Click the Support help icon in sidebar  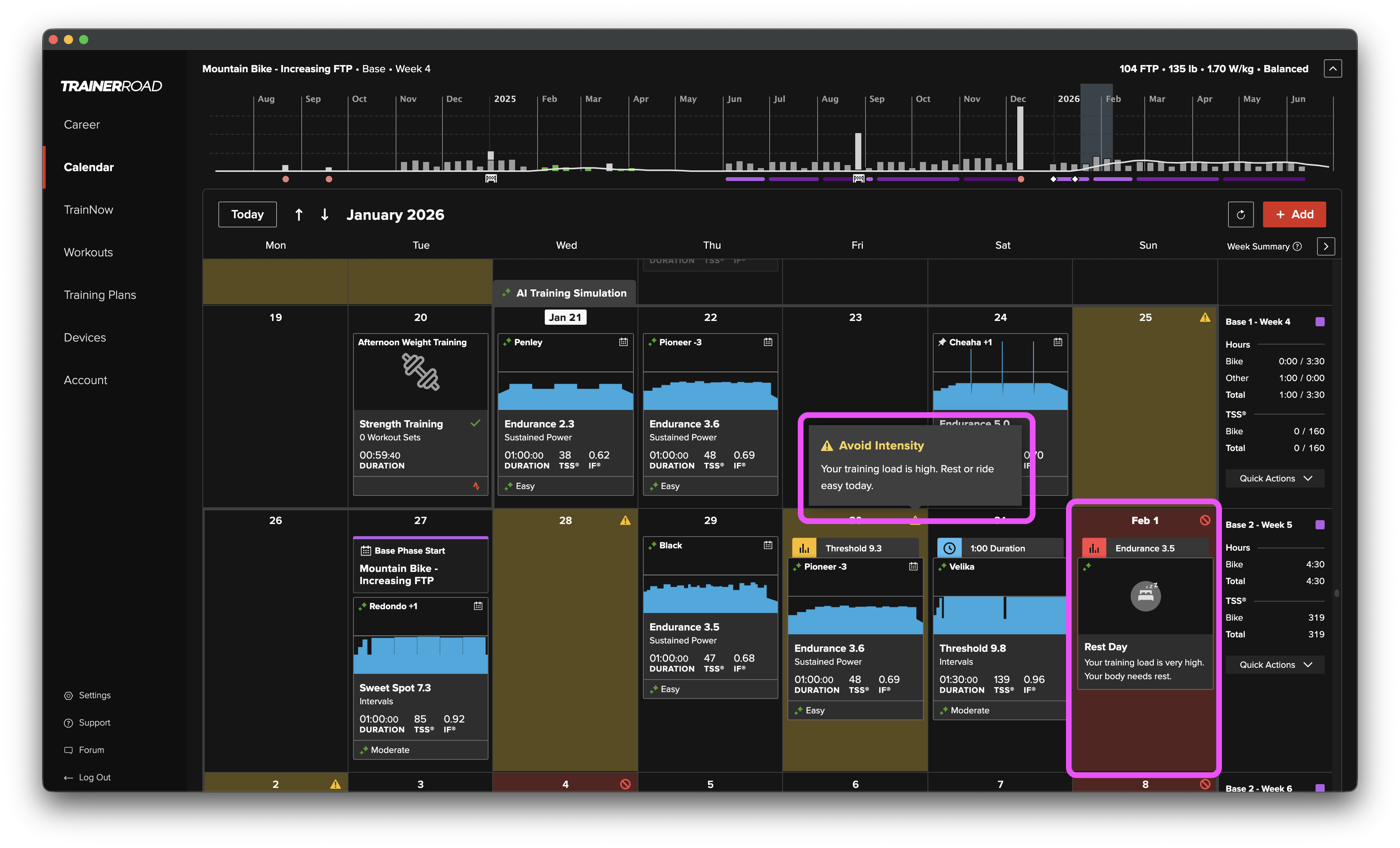[x=68, y=723]
